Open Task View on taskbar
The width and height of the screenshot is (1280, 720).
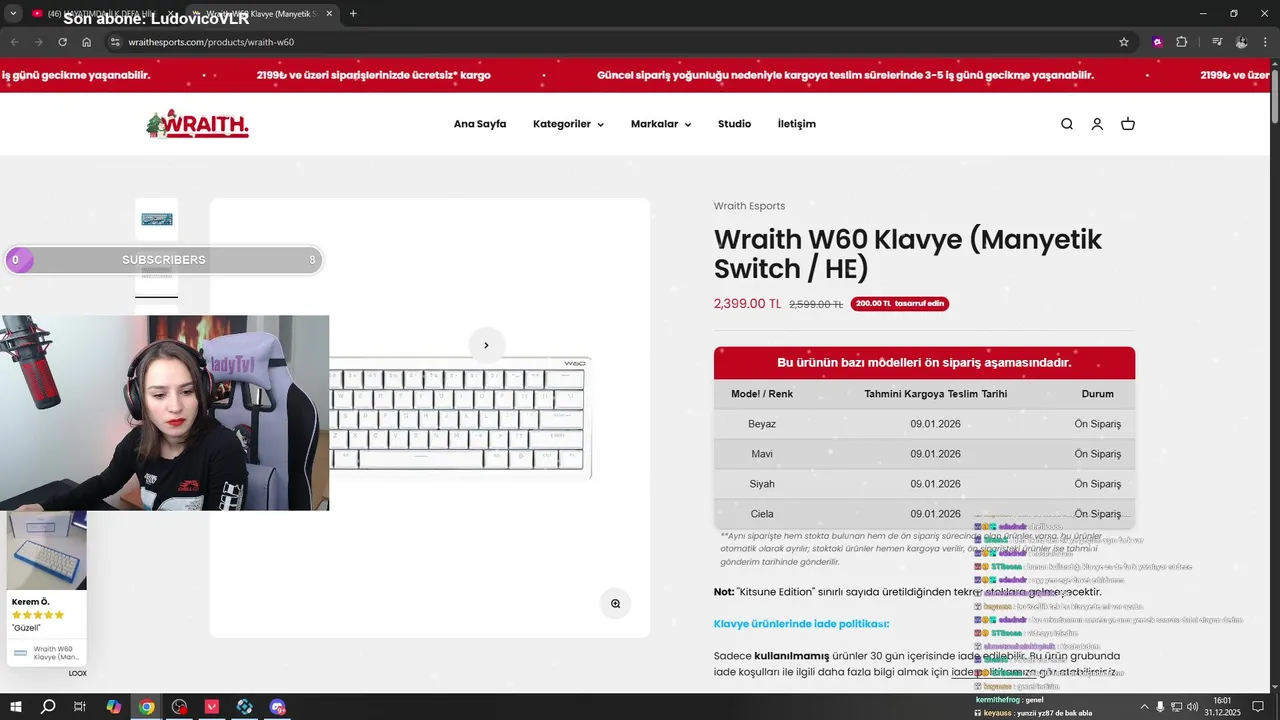coord(80,707)
